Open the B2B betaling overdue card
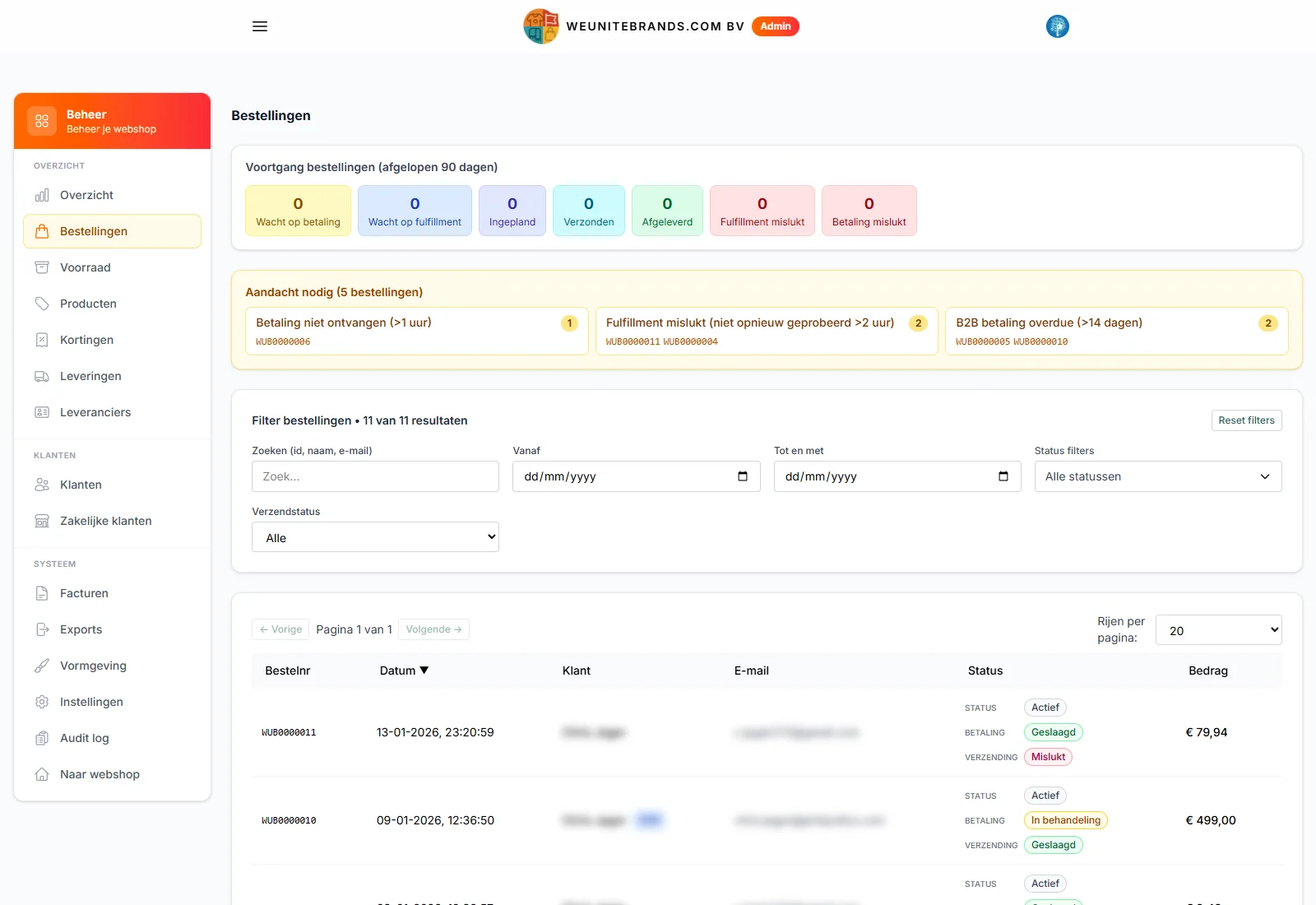The width and height of the screenshot is (1316, 905). coord(1117,331)
